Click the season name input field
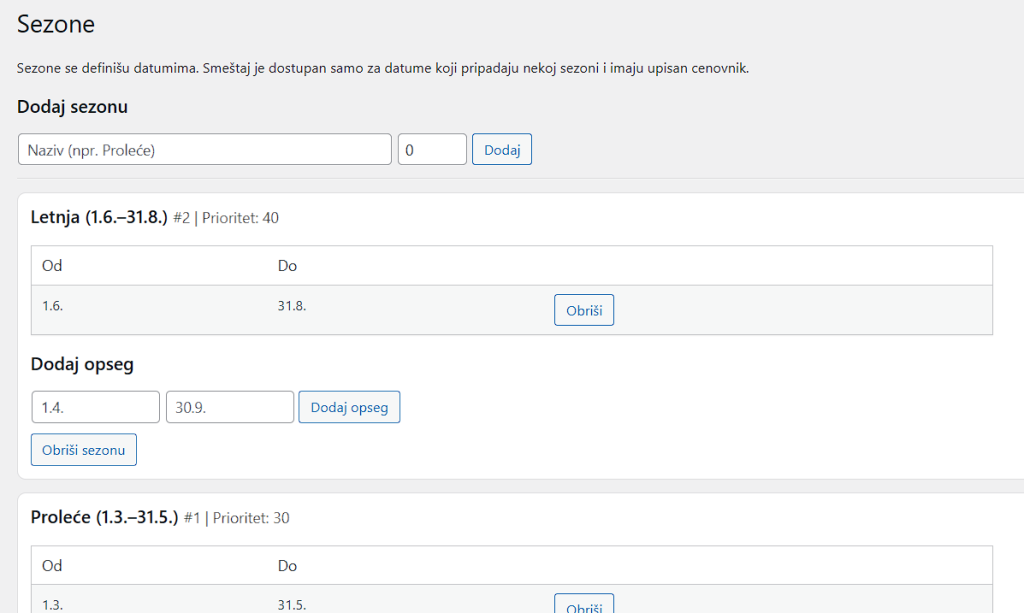The image size is (1024, 613). (x=204, y=150)
